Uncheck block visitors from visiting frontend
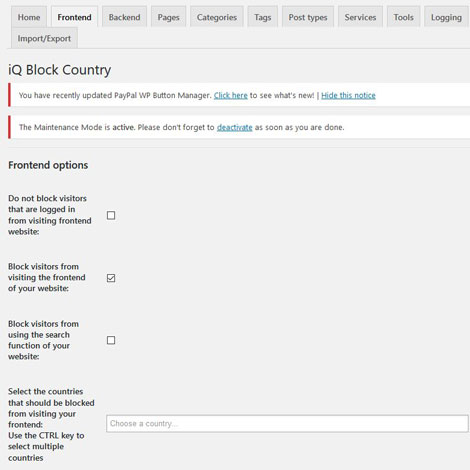 (111, 278)
